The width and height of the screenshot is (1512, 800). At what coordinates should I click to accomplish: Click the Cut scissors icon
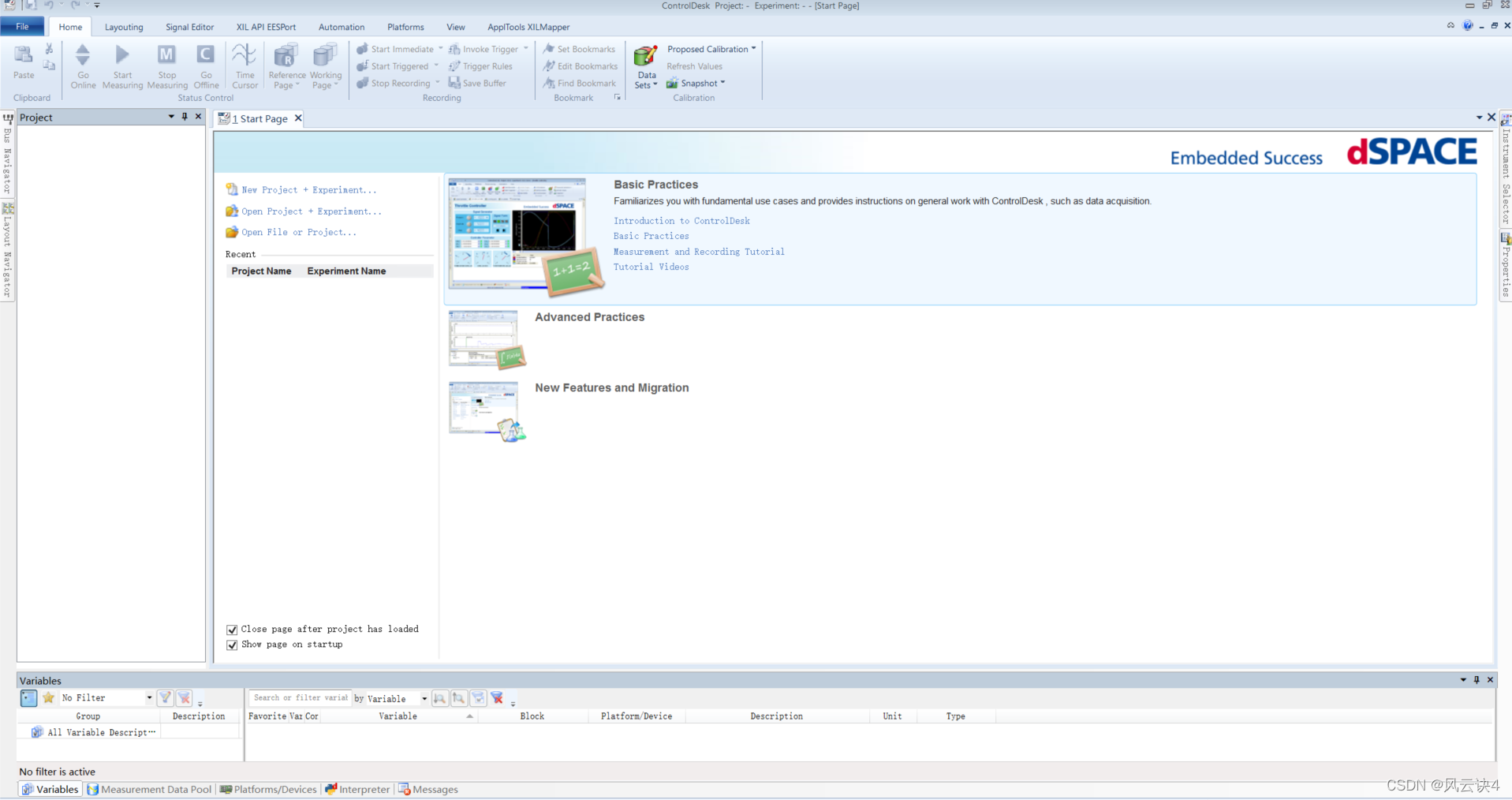[49, 50]
